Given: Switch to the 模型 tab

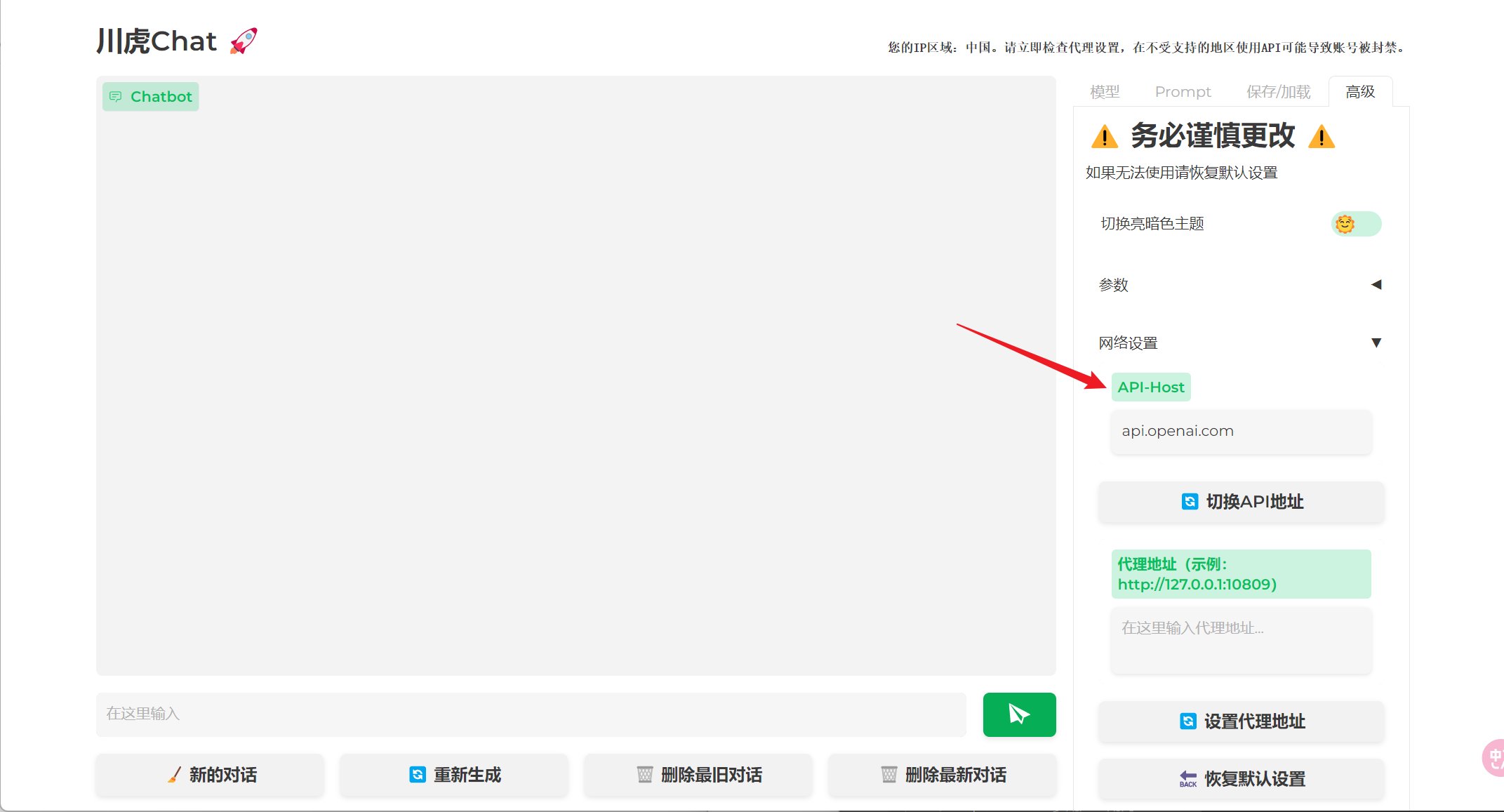Looking at the screenshot, I should pyautogui.click(x=1103, y=91).
